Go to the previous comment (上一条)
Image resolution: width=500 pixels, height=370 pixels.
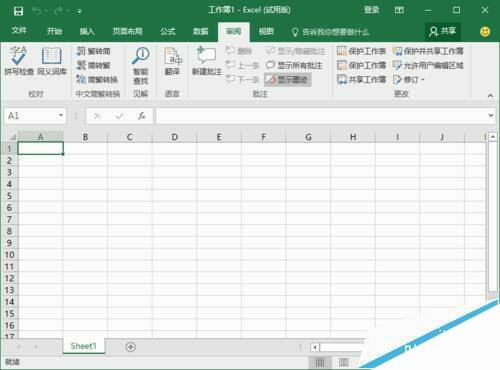click(242, 65)
